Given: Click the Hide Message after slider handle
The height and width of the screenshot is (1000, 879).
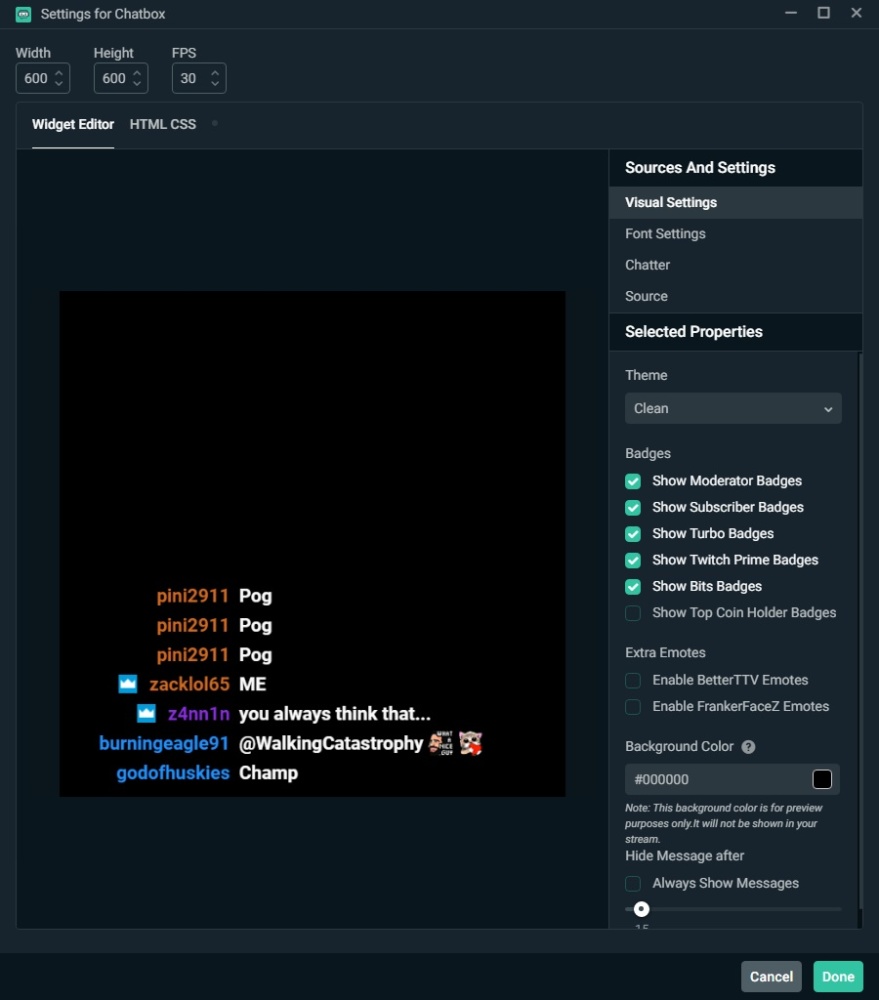Looking at the screenshot, I should coord(642,909).
